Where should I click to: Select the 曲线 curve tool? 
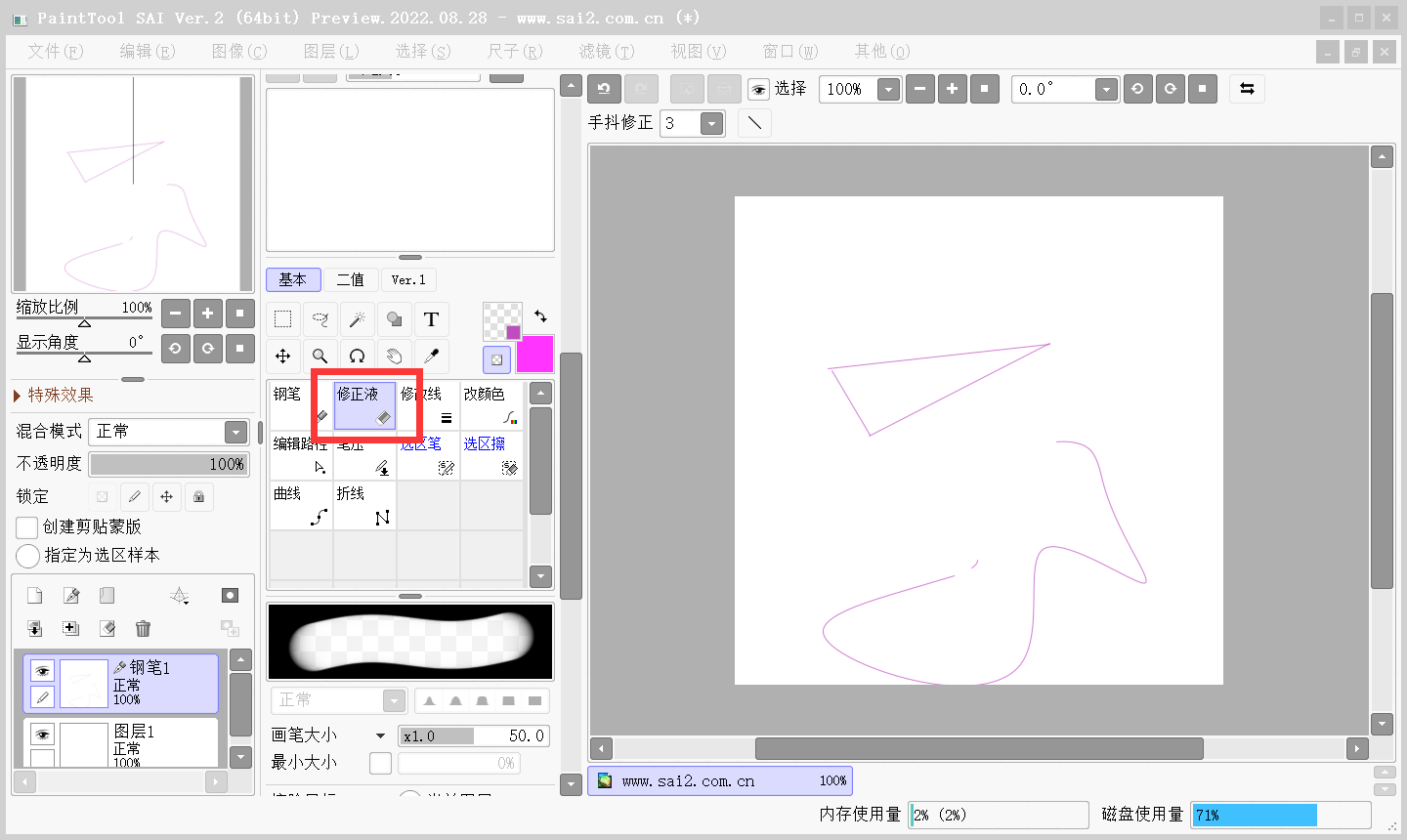coord(300,506)
